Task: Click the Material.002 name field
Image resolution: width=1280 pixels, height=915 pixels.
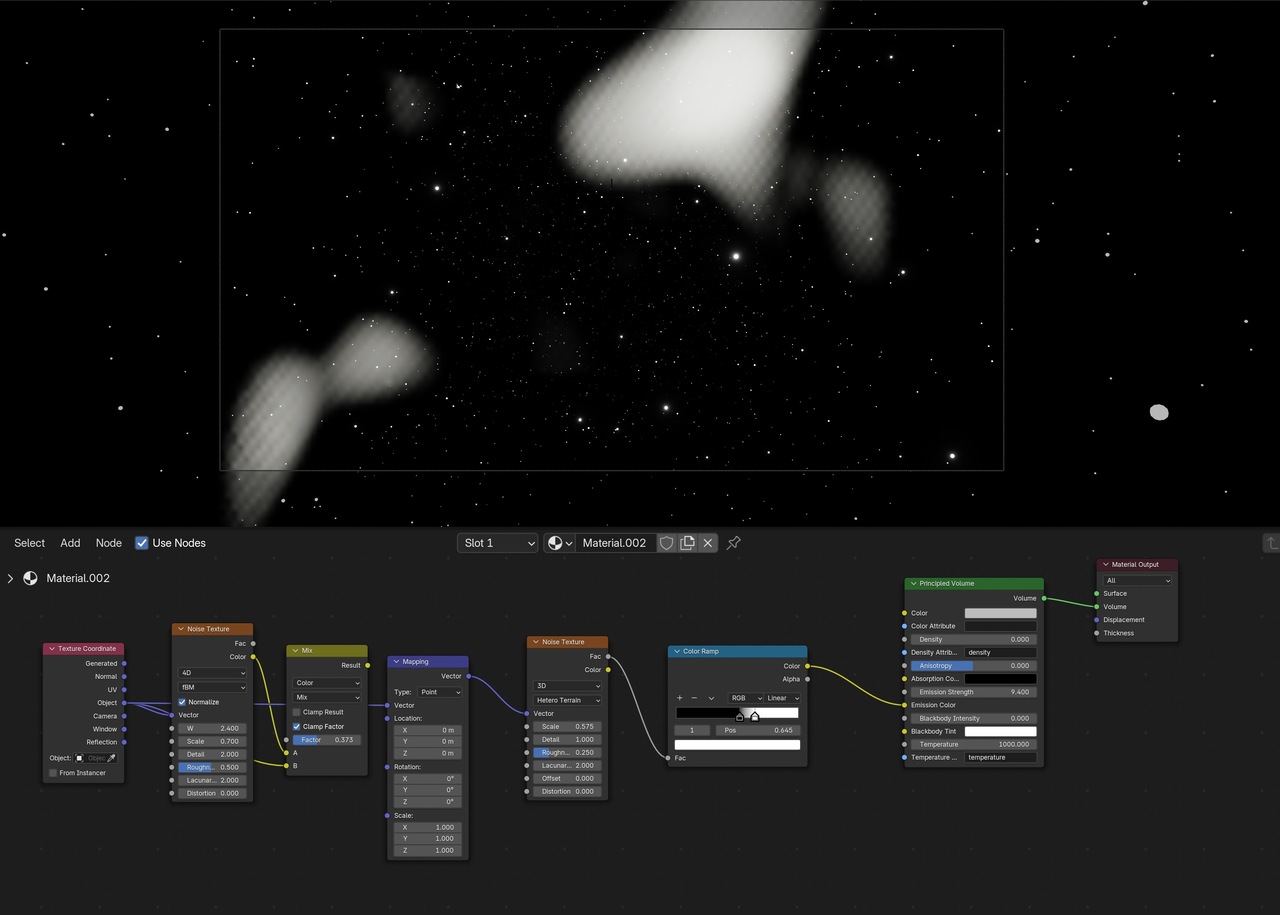Action: click(x=615, y=543)
